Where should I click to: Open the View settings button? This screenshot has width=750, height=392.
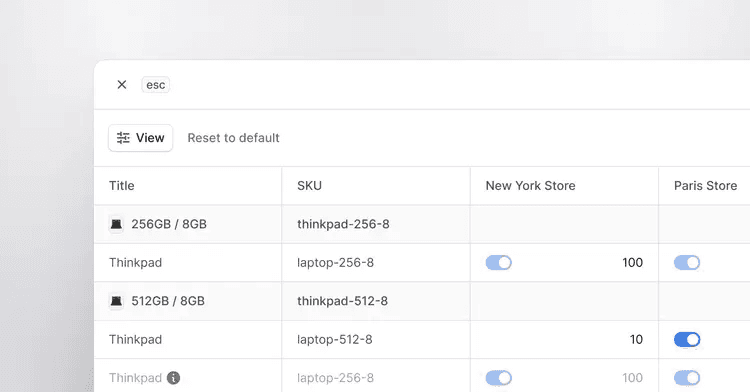(x=140, y=138)
